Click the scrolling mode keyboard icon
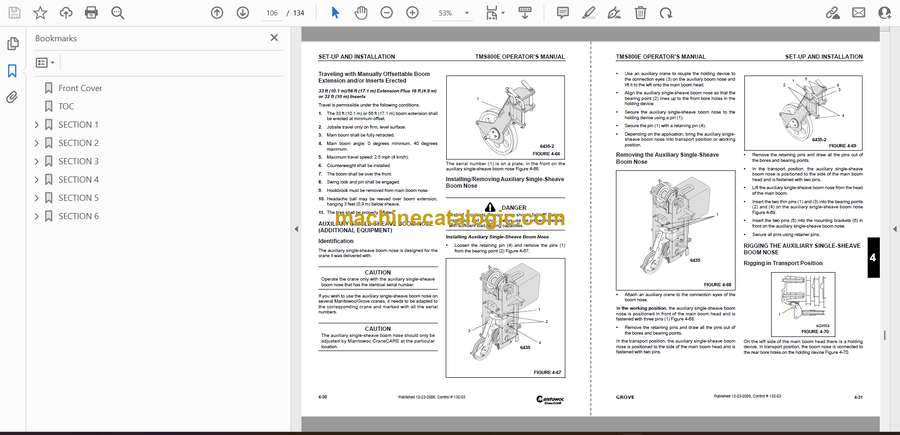This screenshot has height=435, width=900. (x=525, y=13)
